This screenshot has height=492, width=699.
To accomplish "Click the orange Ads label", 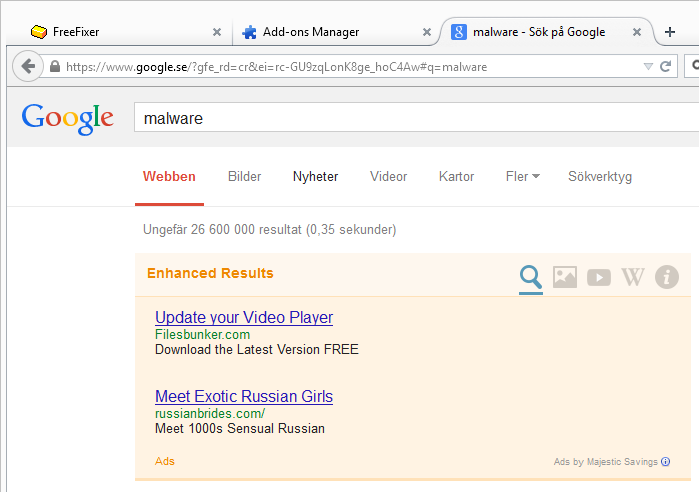I will click(x=164, y=461).
